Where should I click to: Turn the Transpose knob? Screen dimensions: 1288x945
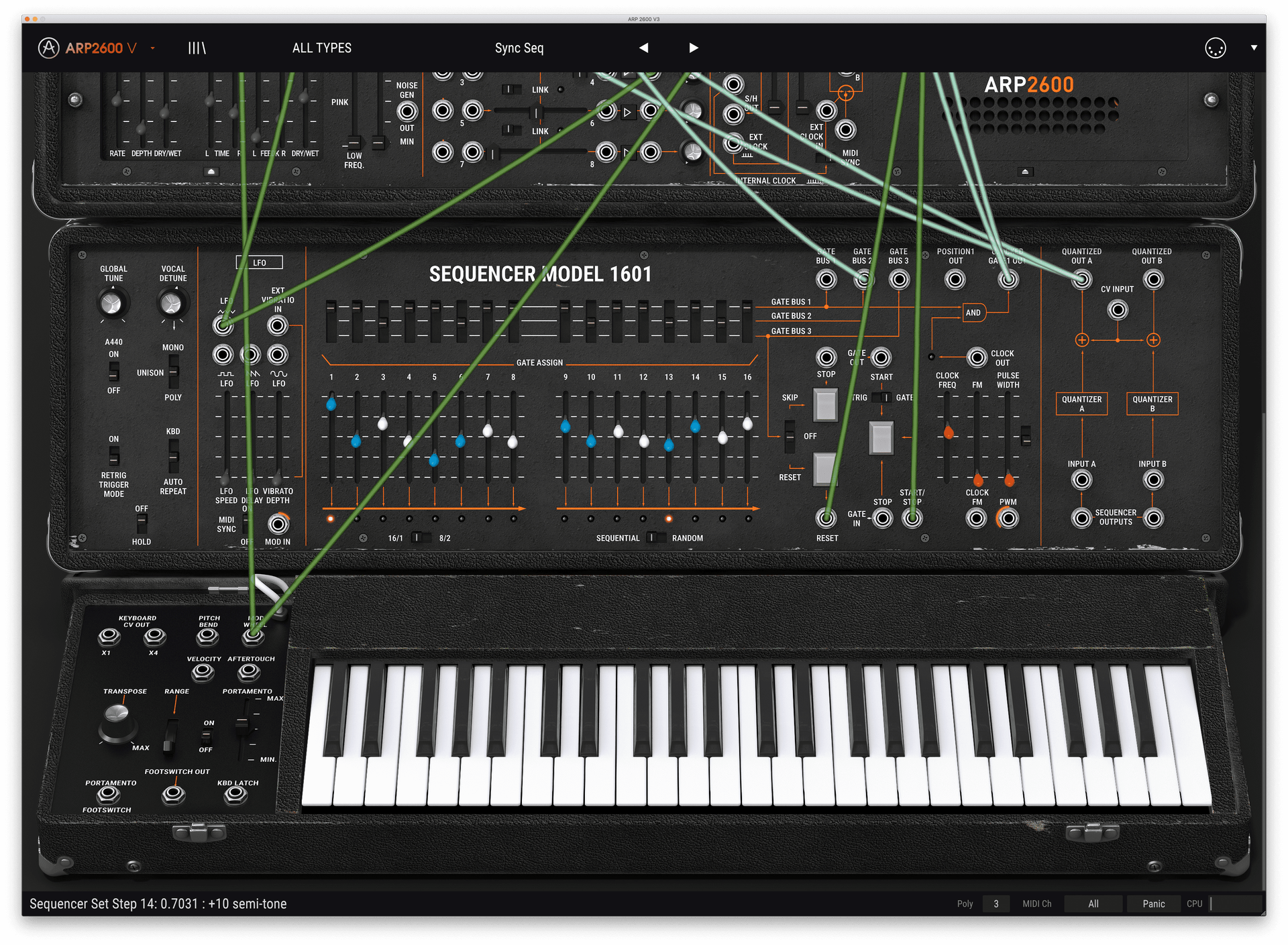pyautogui.click(x=117, y=722)
